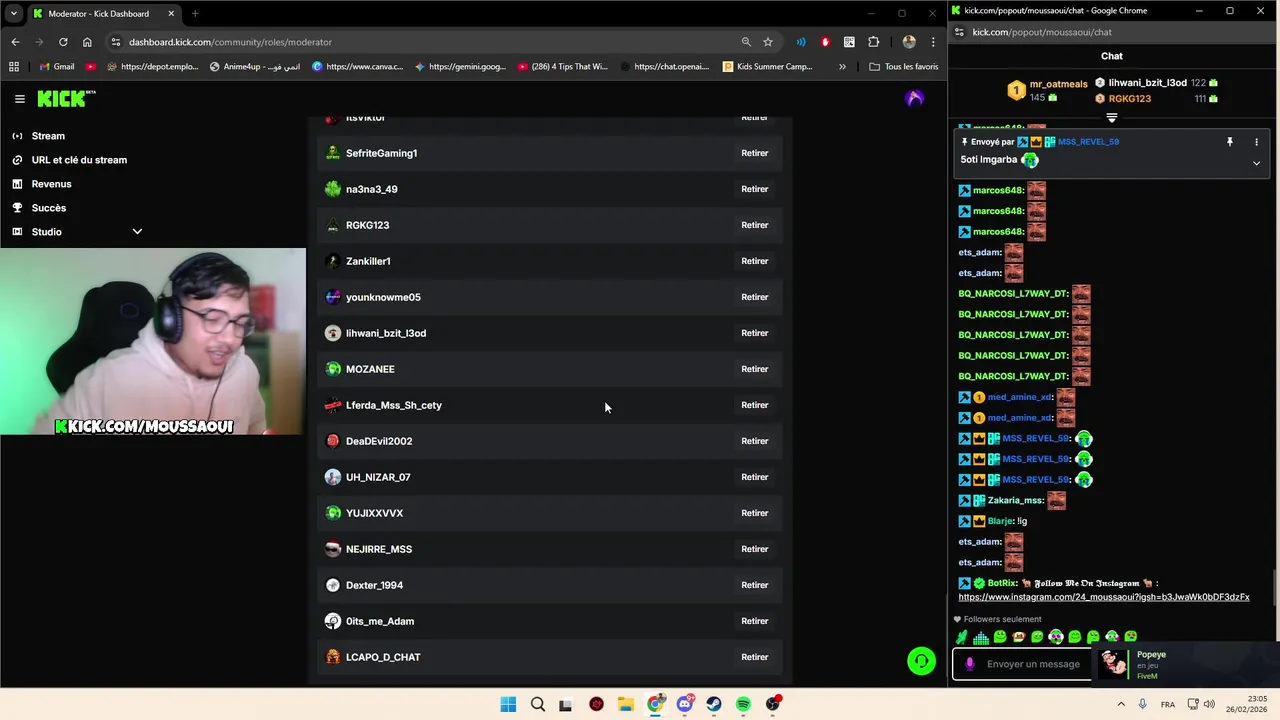Click the lihwani_bzit_l3od moderator avatar
Viewport: 1280px width, 720px height.
[x=333, y=333]
